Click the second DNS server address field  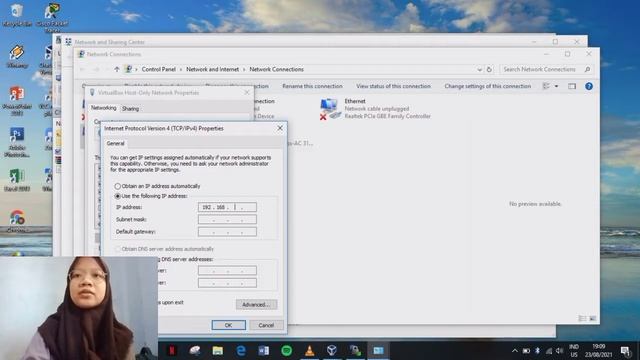pos(227,283)
